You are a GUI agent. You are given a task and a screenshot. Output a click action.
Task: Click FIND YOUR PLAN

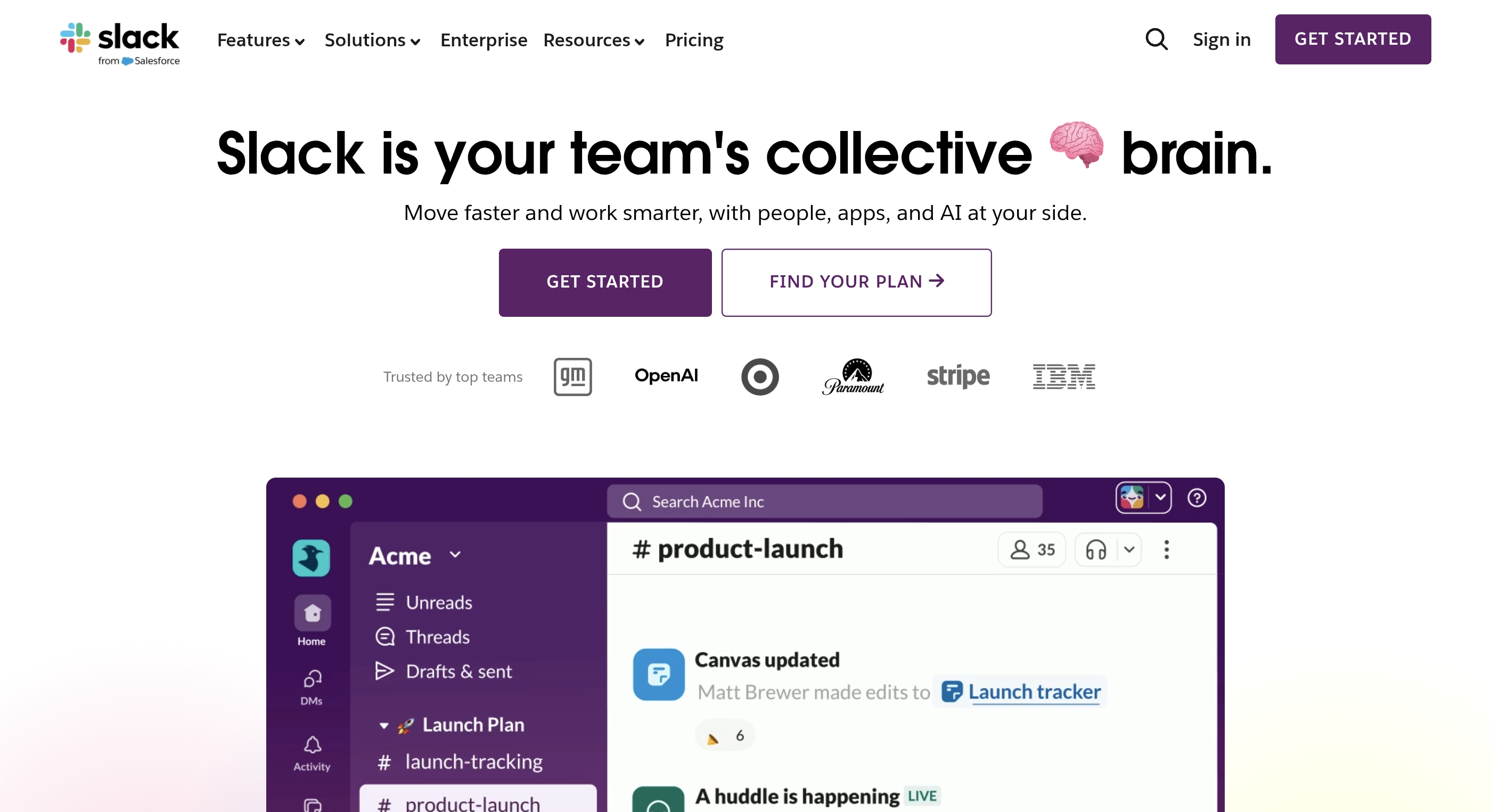pyautogui.click(x=856, y=282)
